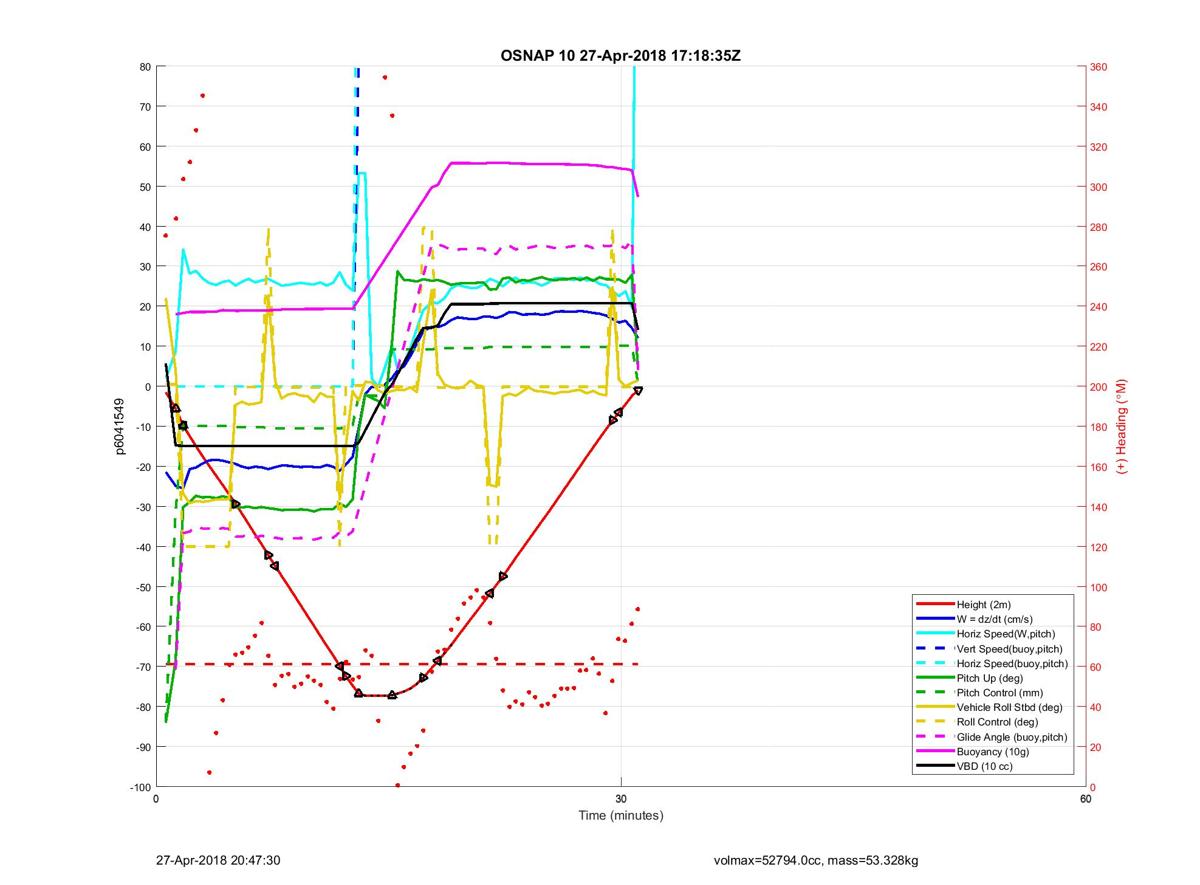1200x885 pixels.
Task: Click the x-axis tick label "0"
Action: [157, 798]
